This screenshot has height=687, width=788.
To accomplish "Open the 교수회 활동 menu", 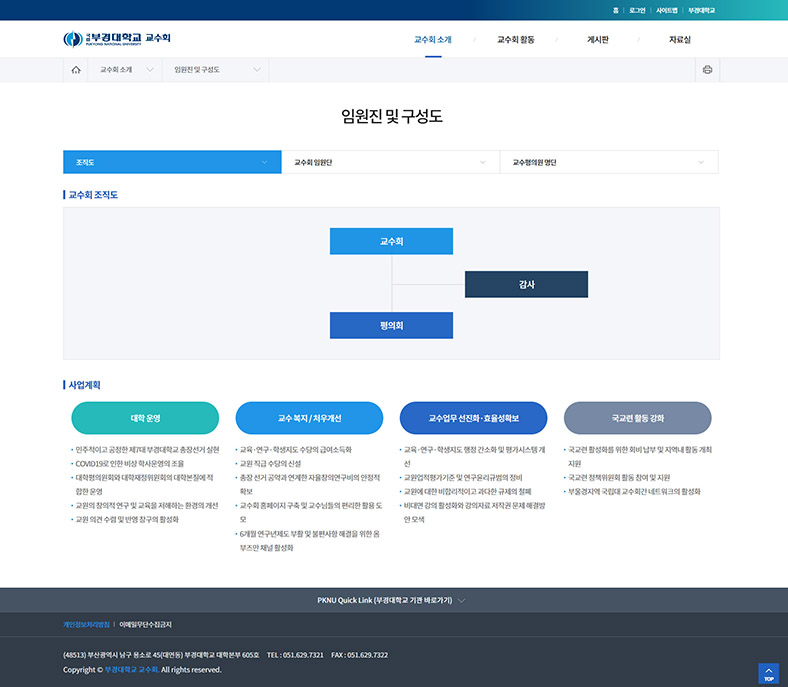I will pyautogui.click(x=515, y=40).
